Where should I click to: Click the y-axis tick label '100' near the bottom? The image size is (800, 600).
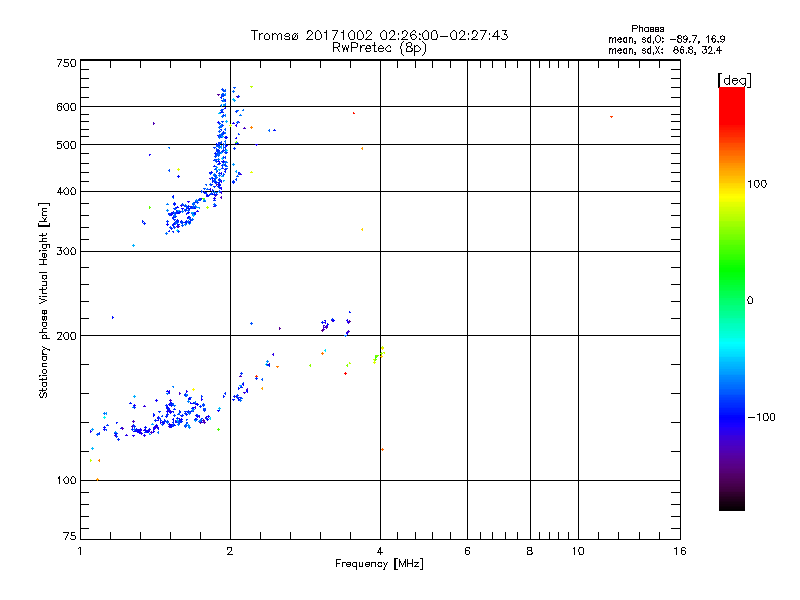coord(66,481)
